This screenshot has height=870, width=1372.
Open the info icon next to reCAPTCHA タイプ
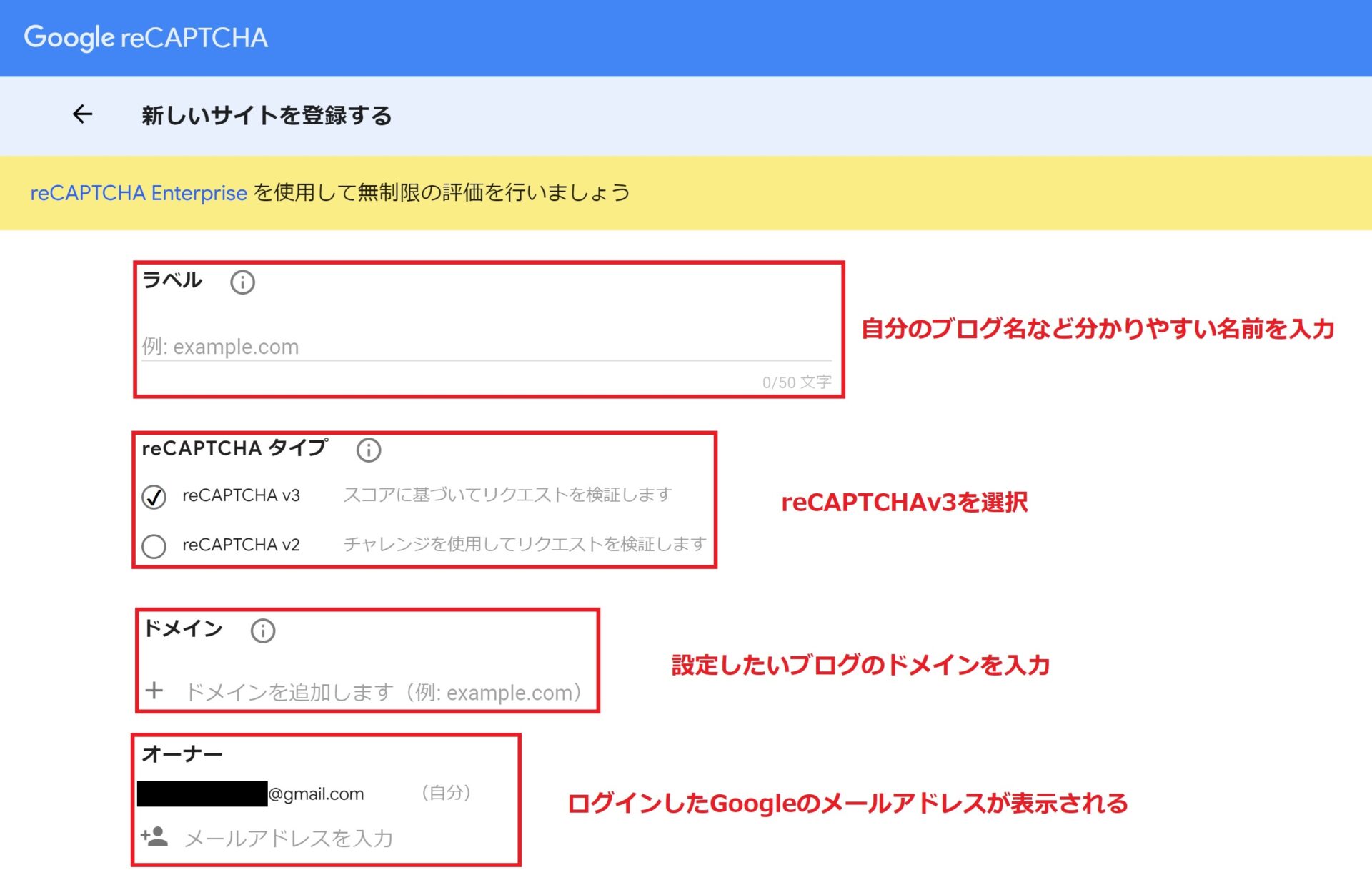click(369, 450)
